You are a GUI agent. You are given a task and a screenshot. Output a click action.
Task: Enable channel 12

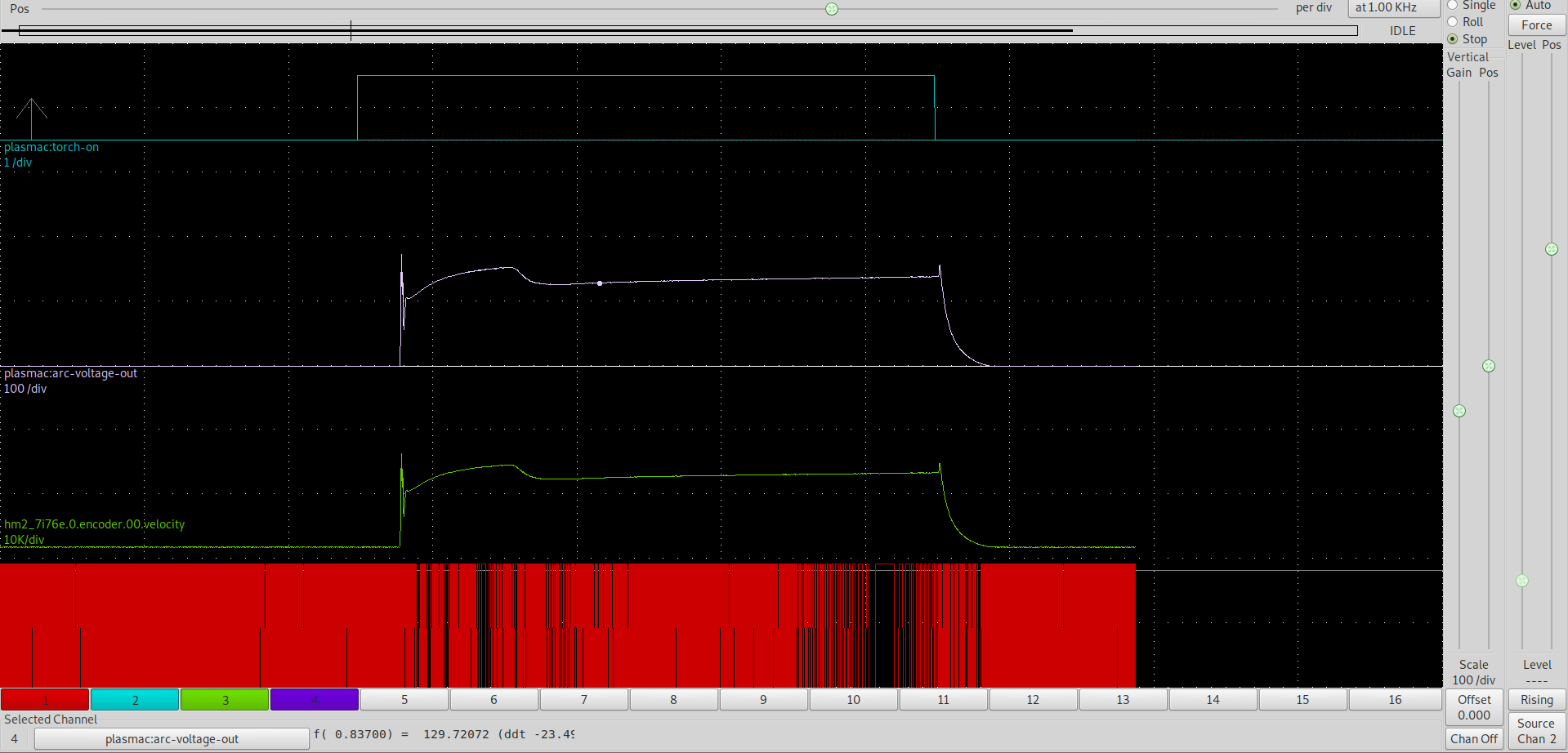1034,700
